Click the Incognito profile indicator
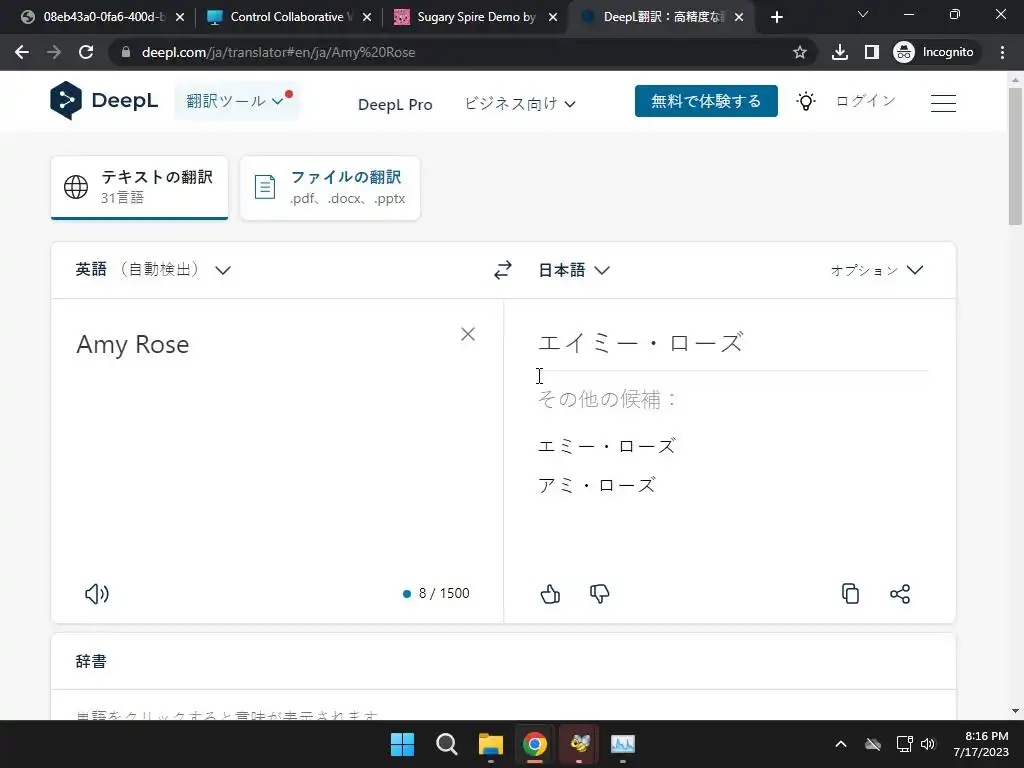The image size is (1024, 768). [x=934, y=52]
